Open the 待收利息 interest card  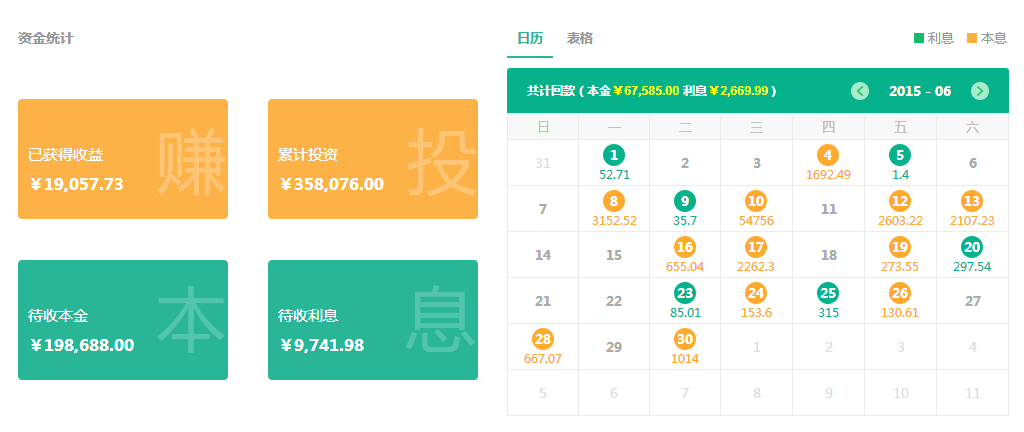point(373,320)
